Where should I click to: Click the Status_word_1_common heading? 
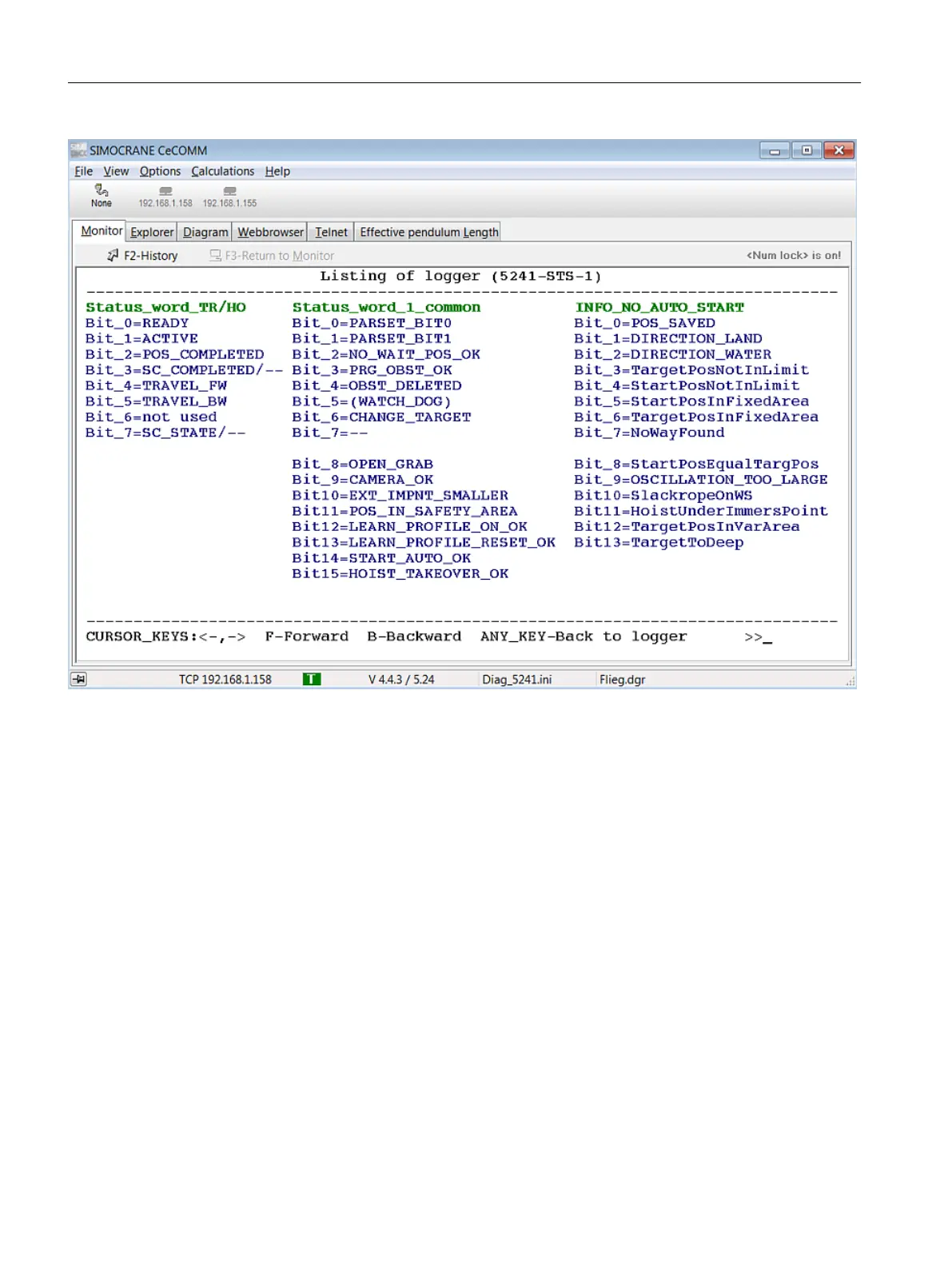pos(386,307)
